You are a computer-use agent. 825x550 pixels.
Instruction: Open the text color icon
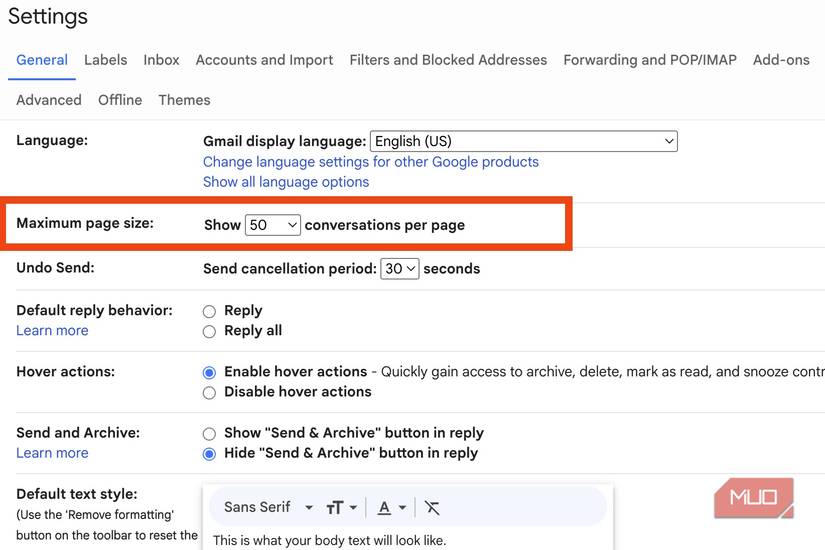coord(385,508)
